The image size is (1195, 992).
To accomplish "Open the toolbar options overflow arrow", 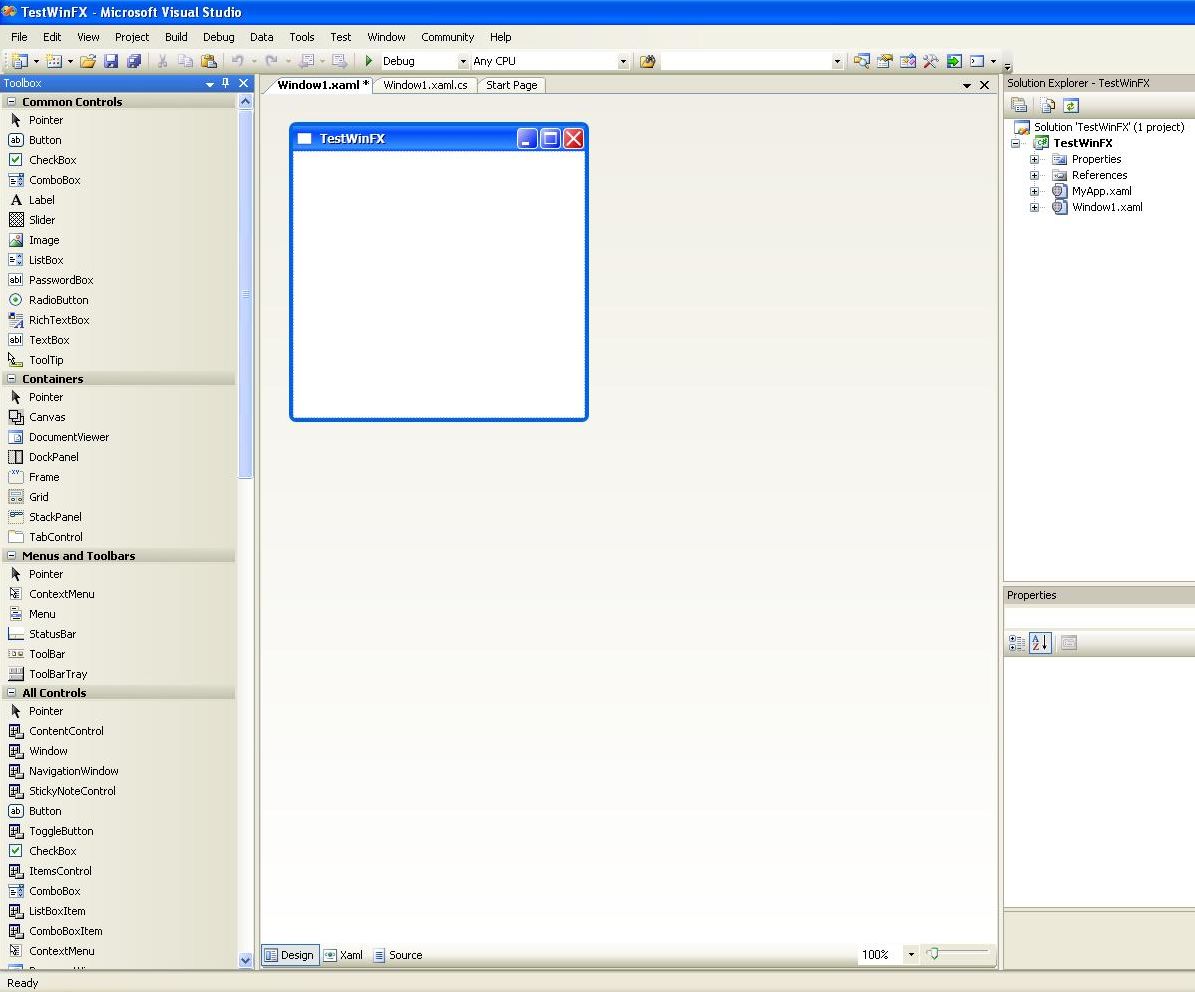I will [1008, 66].
